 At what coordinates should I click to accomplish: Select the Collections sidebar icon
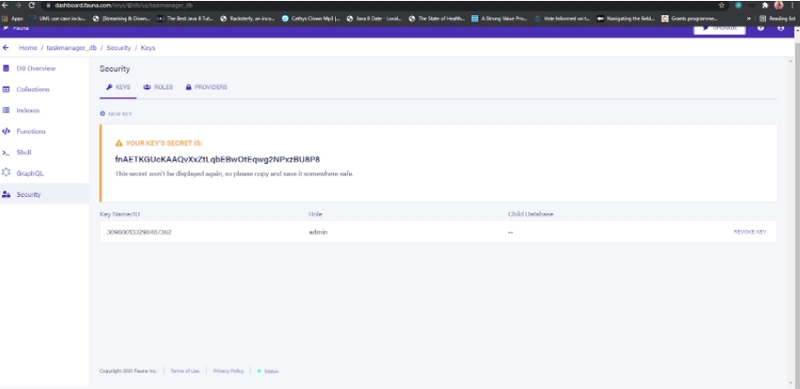pyautogui.click(x=6, y=89)
